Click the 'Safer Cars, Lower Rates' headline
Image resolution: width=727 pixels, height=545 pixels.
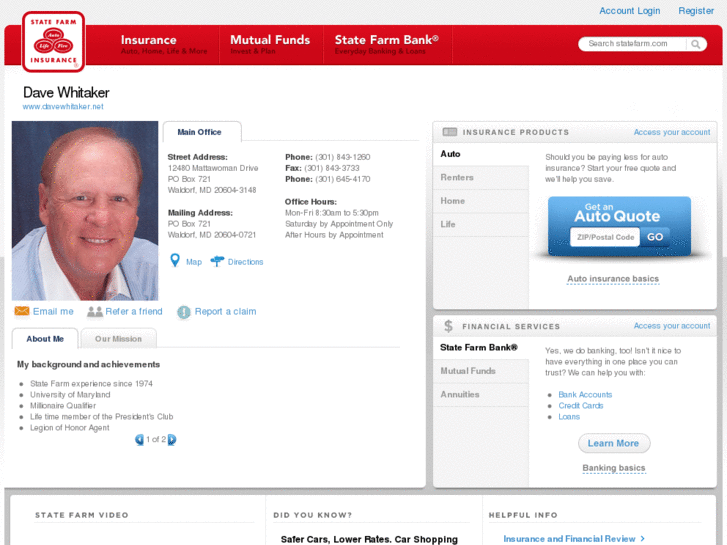point(369,539)
